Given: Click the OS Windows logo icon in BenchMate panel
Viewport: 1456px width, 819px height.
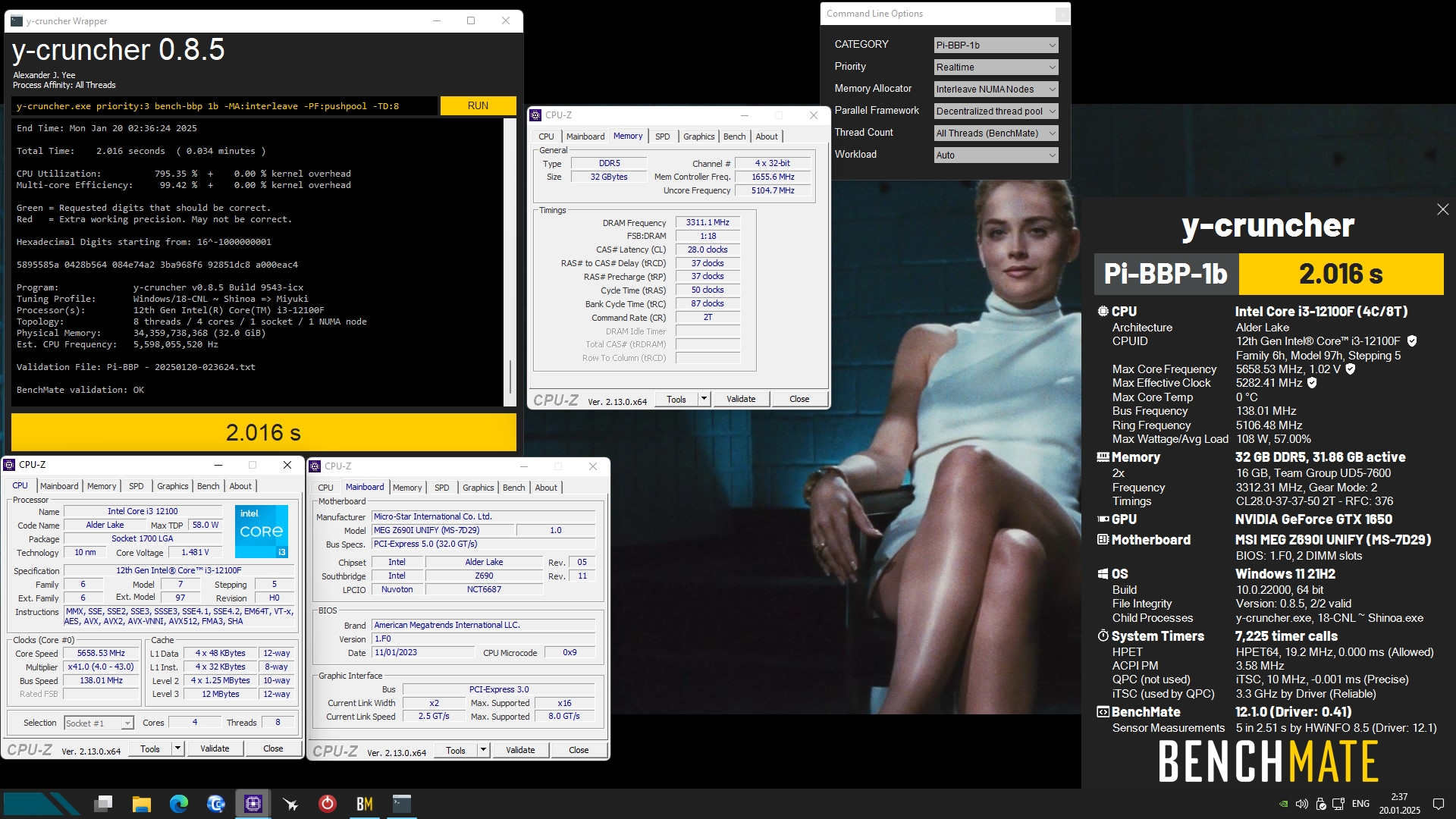Looking at the screenshot, I should [x=1103, y=574].
